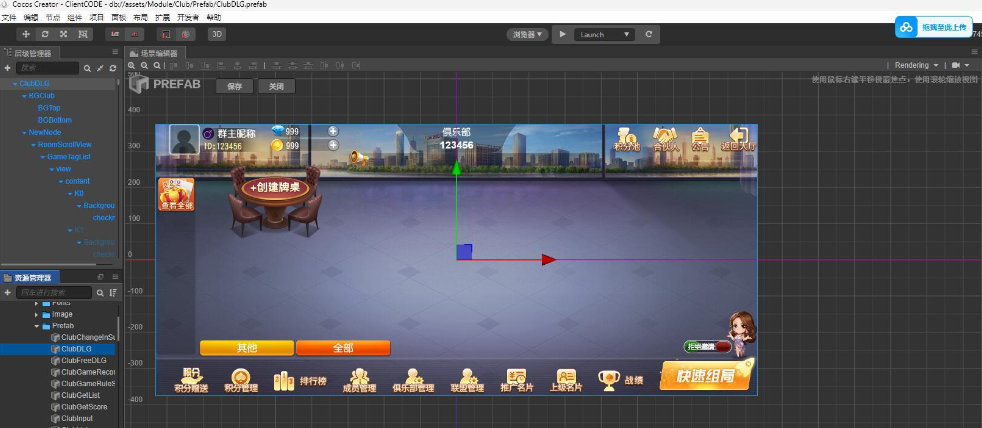Viewport: 982px width, 428px height.
Task: Expand the Image folder in assets
Action: [37, 314]
